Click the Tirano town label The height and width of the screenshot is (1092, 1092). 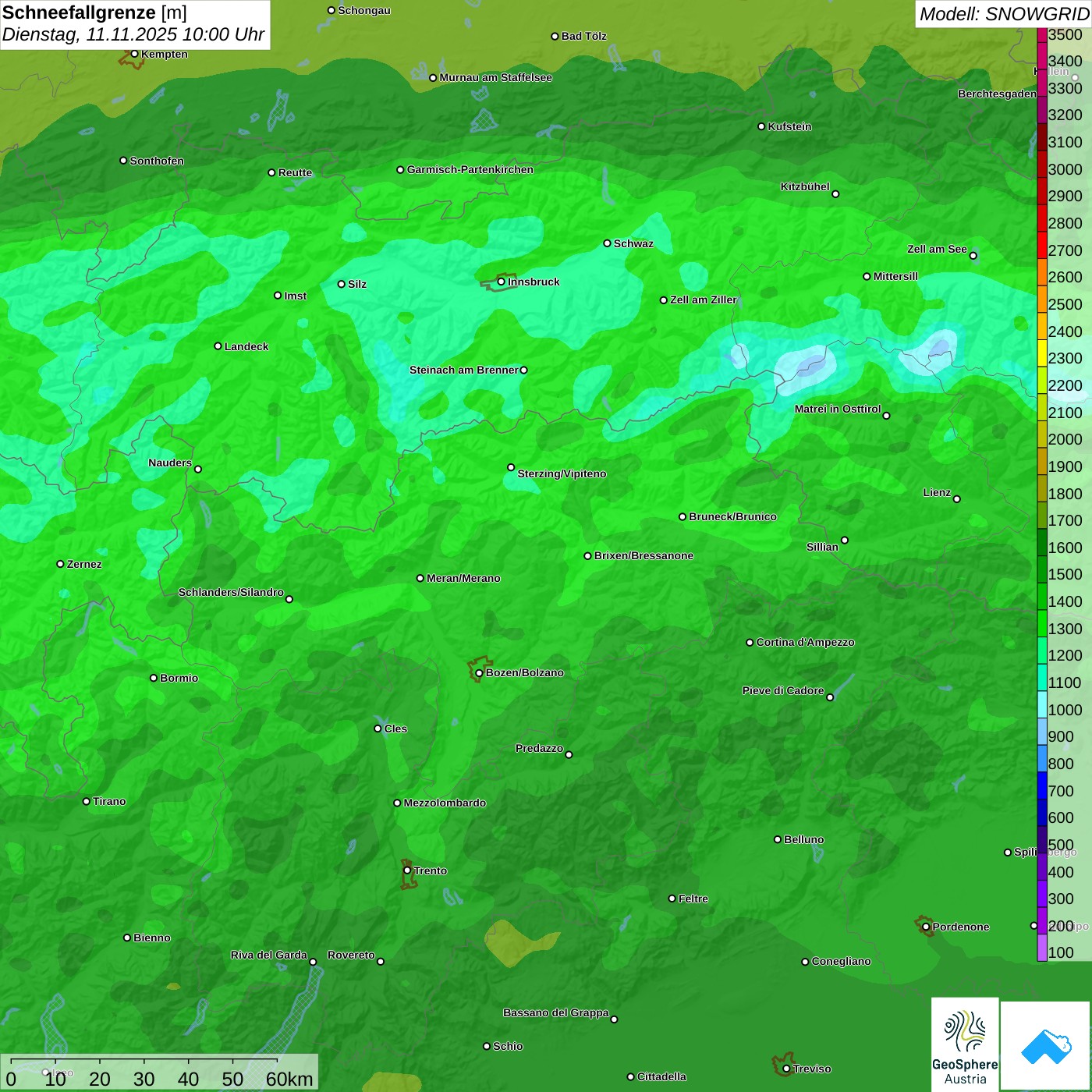(109, 801)
